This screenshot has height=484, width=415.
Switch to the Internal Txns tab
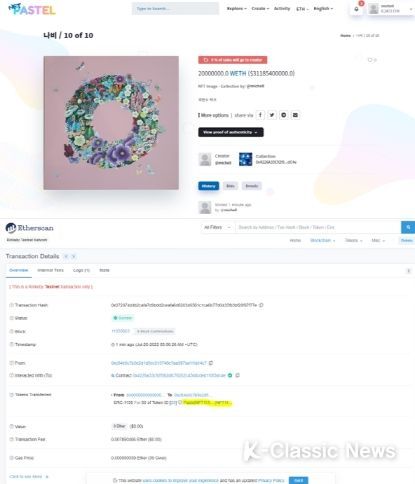(50, 270)
